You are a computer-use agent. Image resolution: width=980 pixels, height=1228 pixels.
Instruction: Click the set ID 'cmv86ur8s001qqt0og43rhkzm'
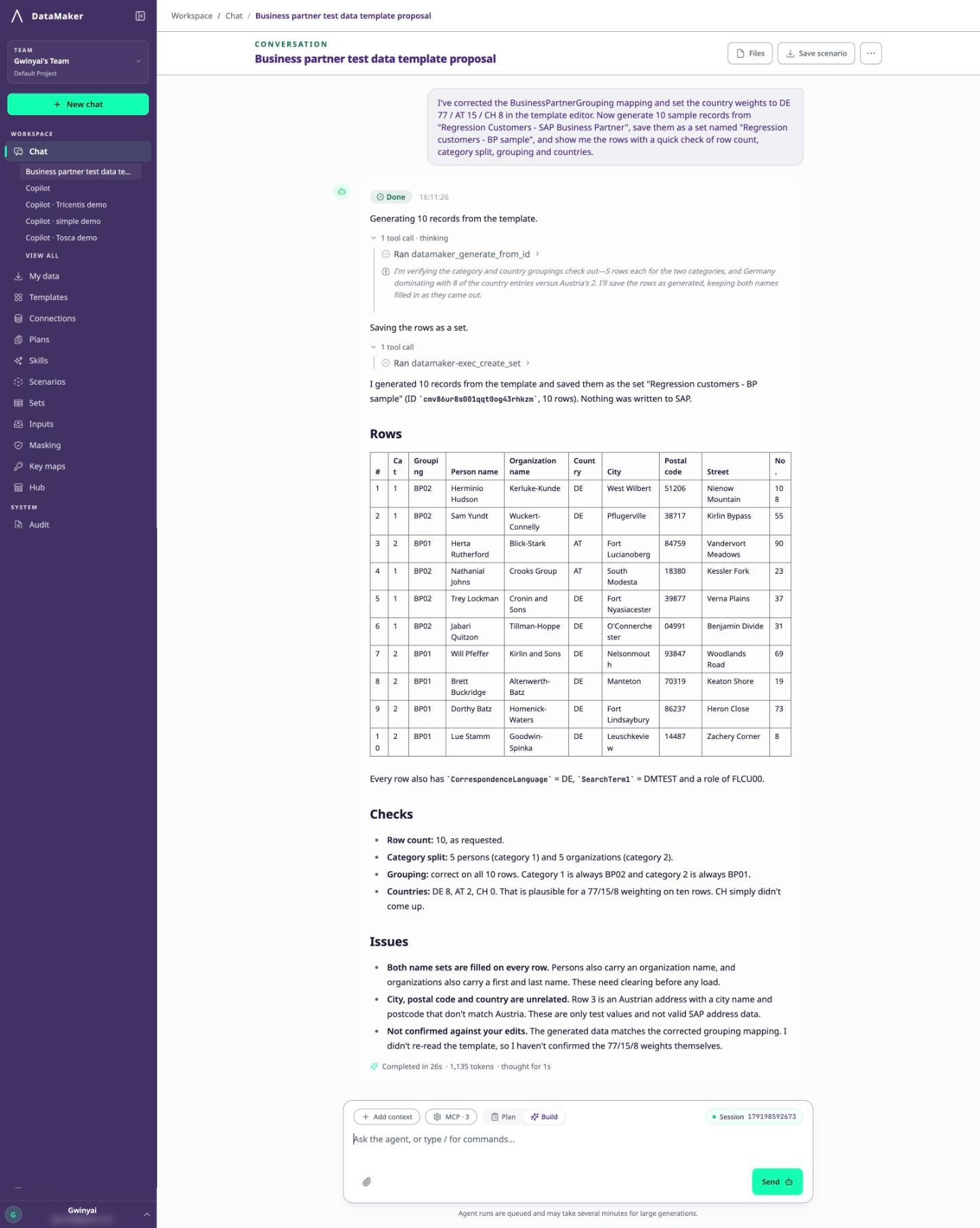click(479, 399)
